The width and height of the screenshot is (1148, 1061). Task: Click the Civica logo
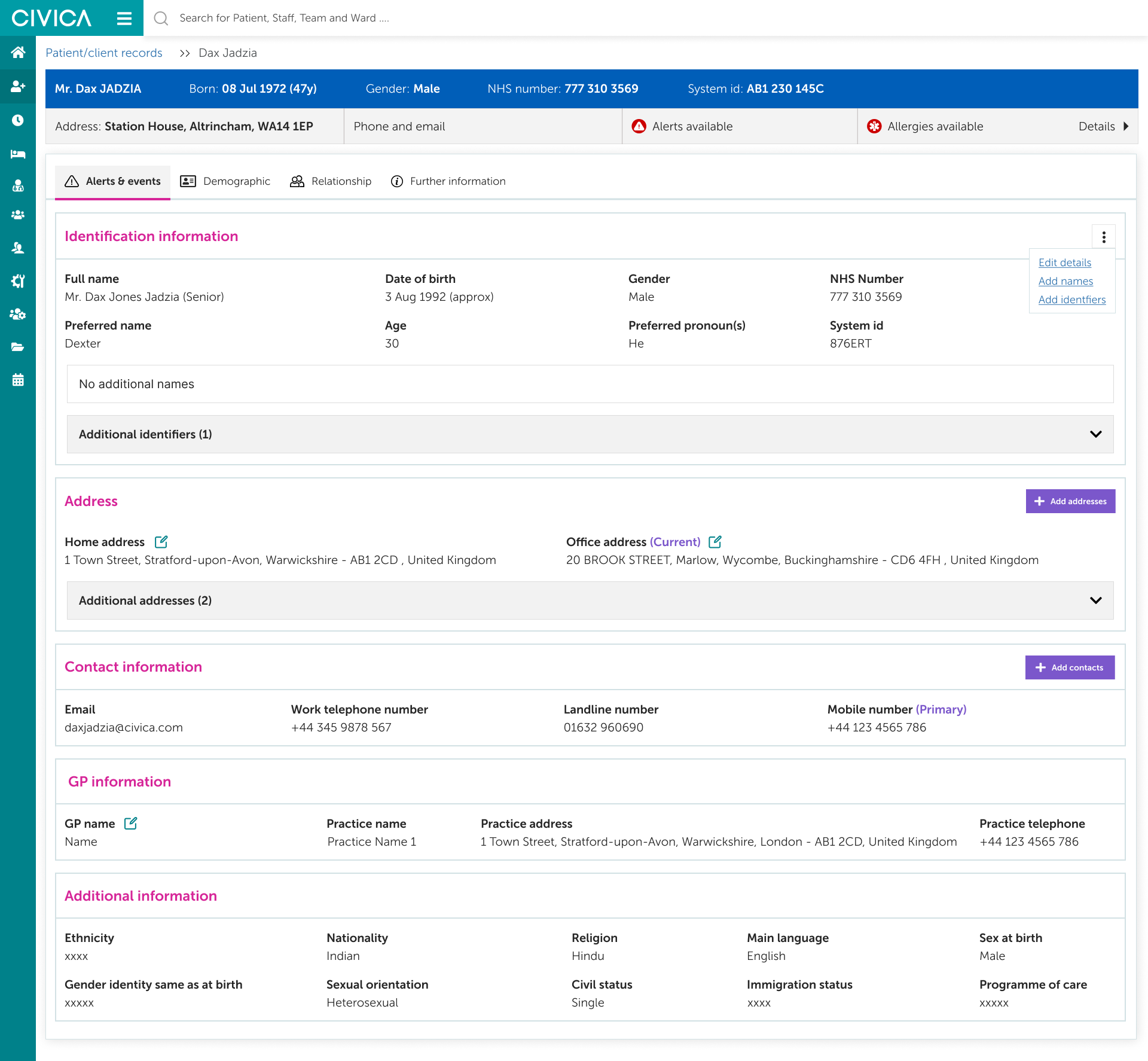(51, 18)
